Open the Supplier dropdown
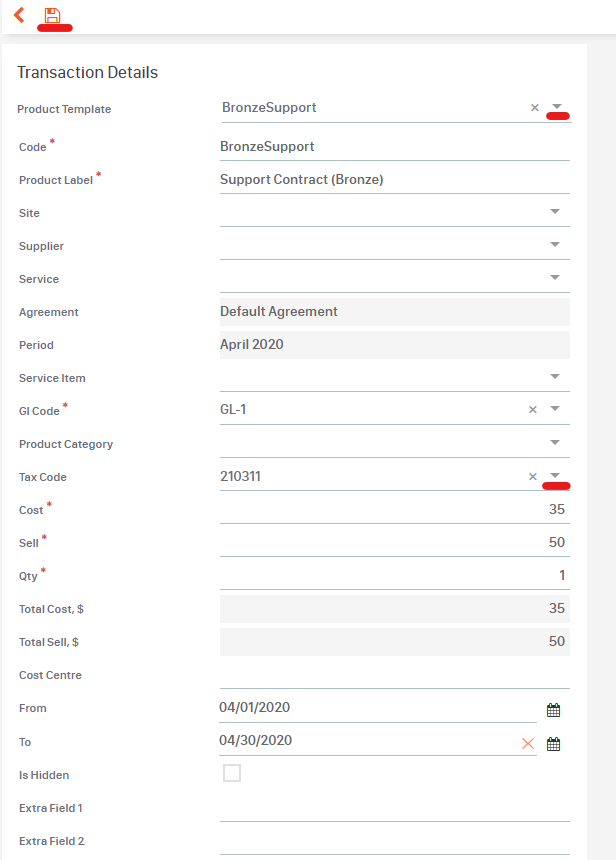 [555, 245]
